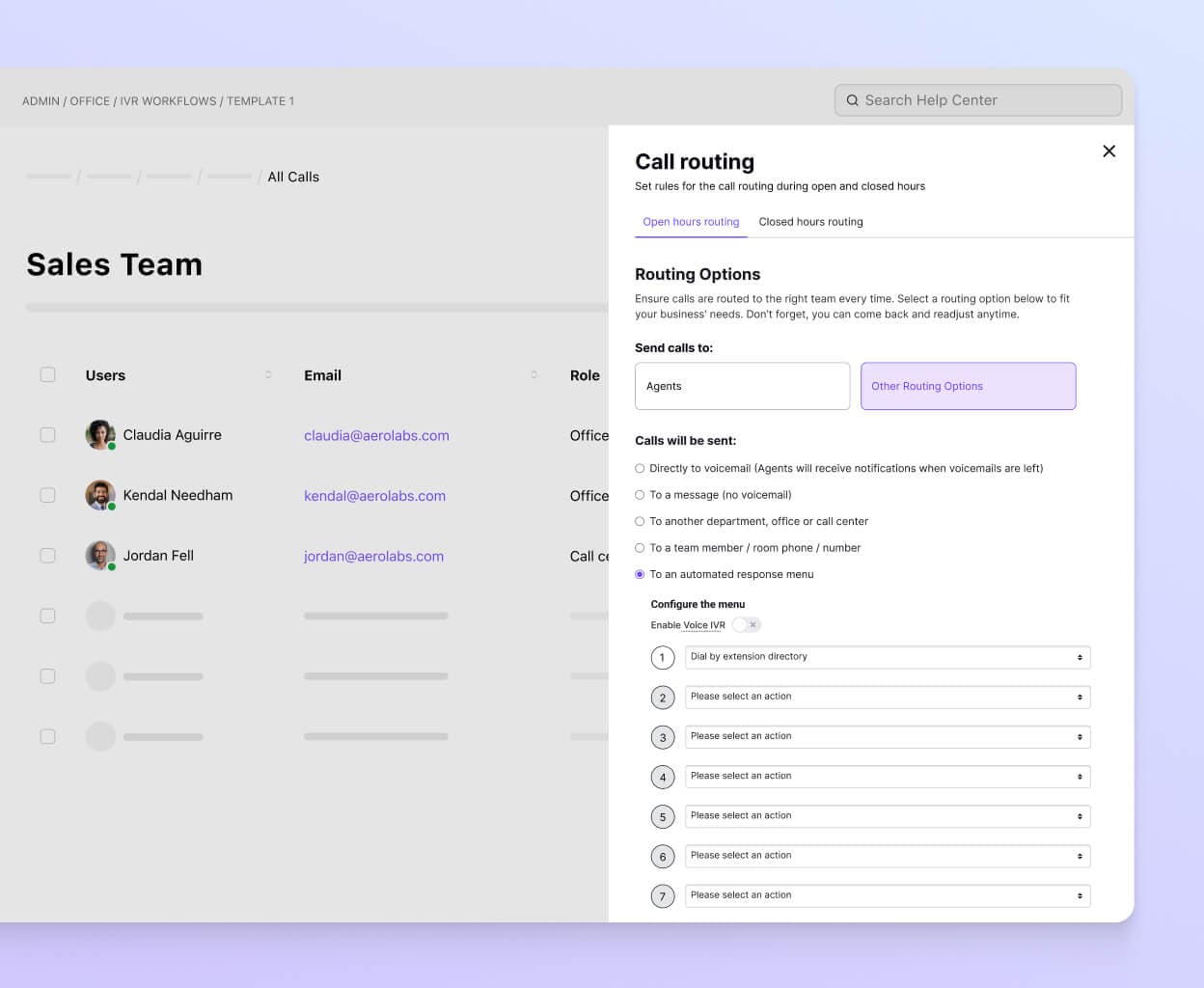Image resolution: width=1204 pixels, height=988 pixels.
Task: Click the Agents routing button
Action: pos(742,386)
